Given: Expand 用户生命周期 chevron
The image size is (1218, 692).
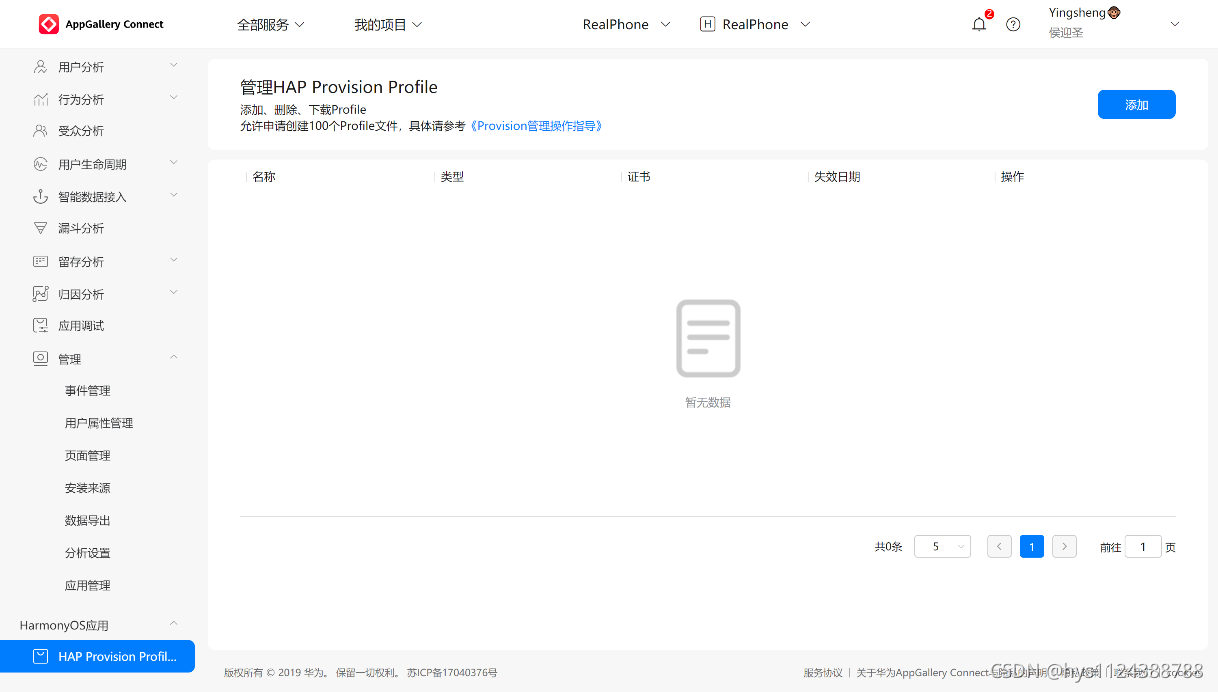Looking at the screenshot, I should (174, 162).
